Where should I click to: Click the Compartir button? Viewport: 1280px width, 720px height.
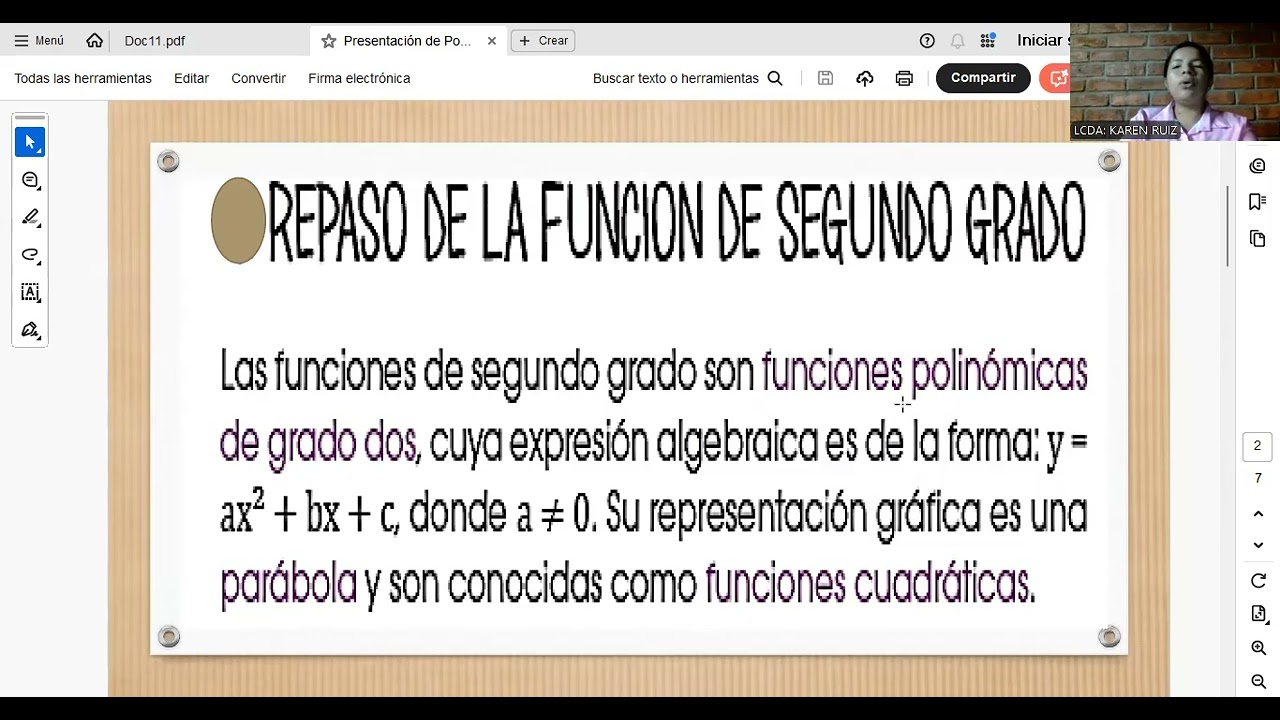983,78
